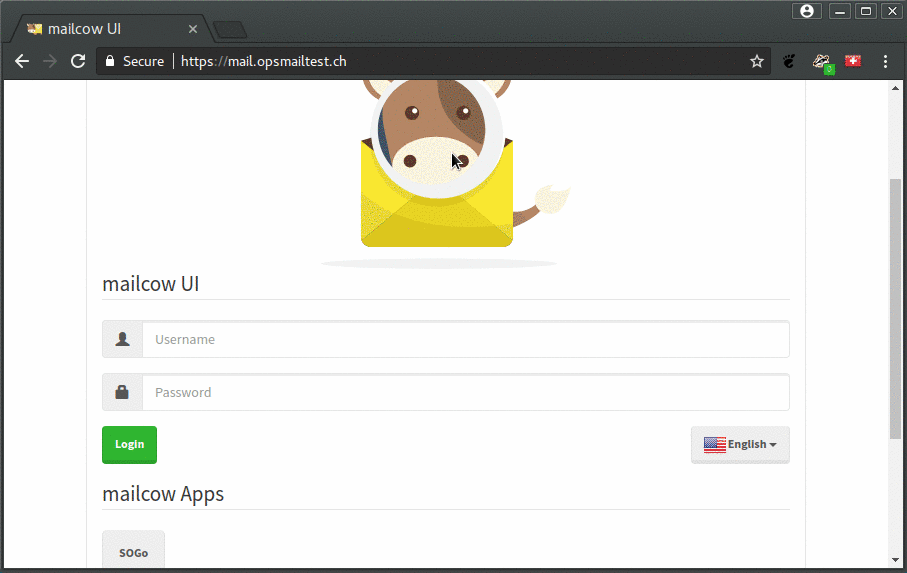
Task: Reload the mailcow page
Action: [77, 61]
